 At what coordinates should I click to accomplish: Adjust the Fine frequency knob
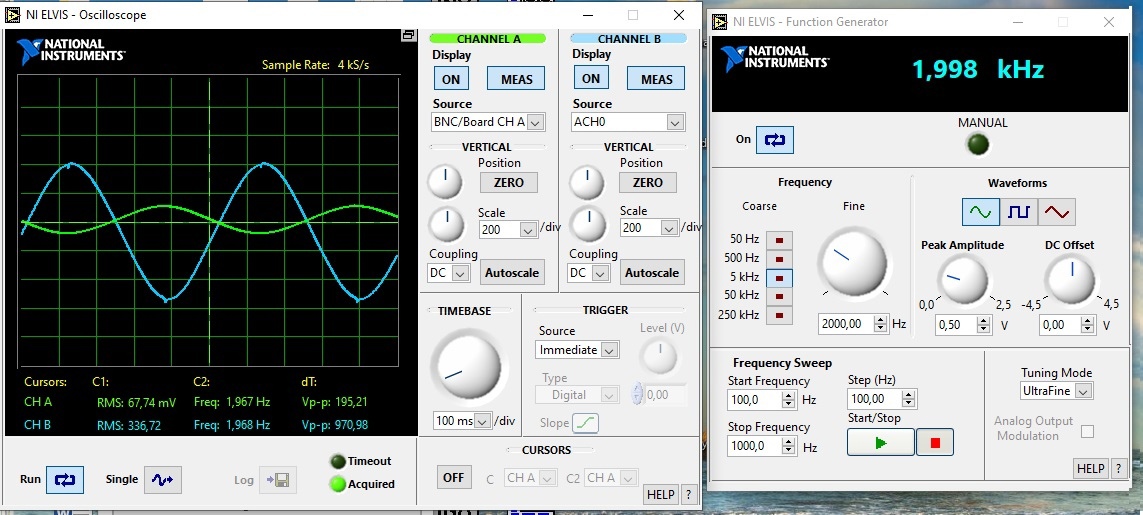[x=853, y=261]
